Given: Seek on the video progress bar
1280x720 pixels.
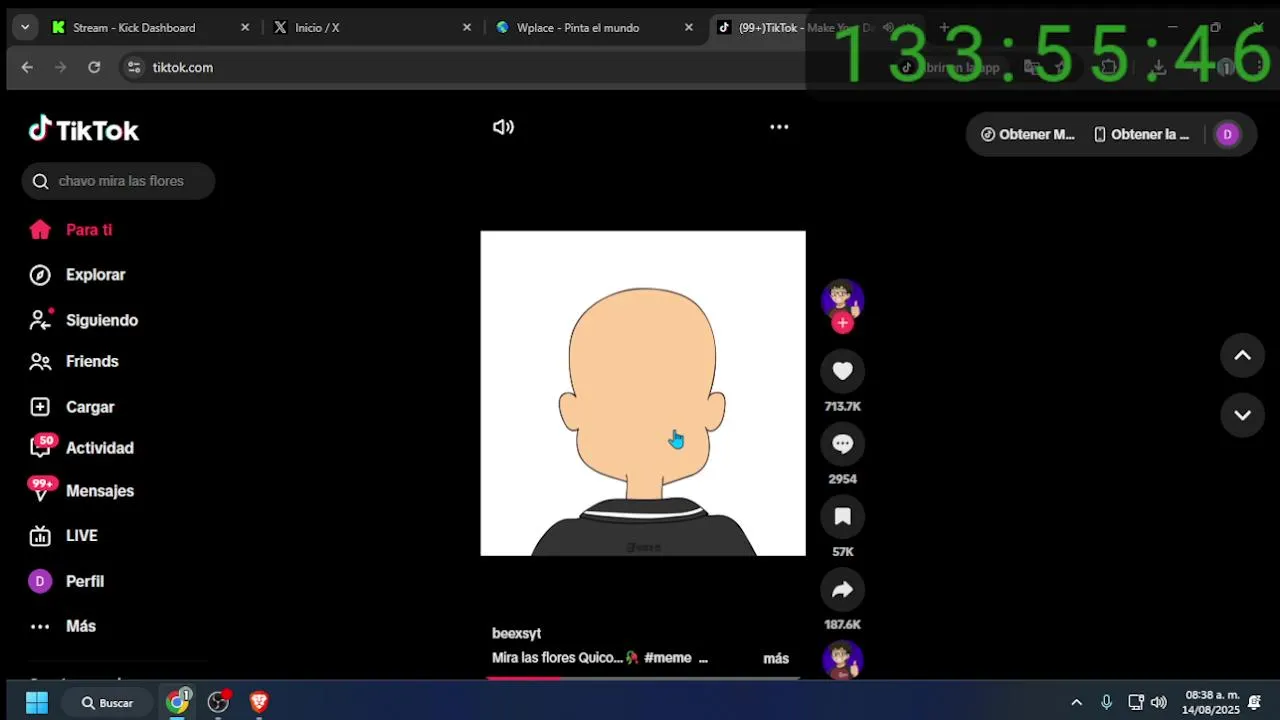Looking at the screenshot, I should pyautogui.click(x=643, y=677).
